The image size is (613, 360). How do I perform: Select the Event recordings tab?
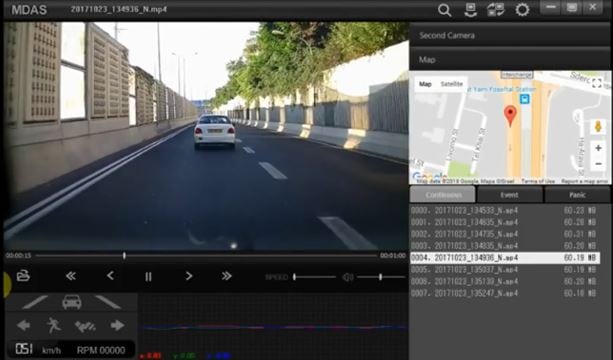509,195
